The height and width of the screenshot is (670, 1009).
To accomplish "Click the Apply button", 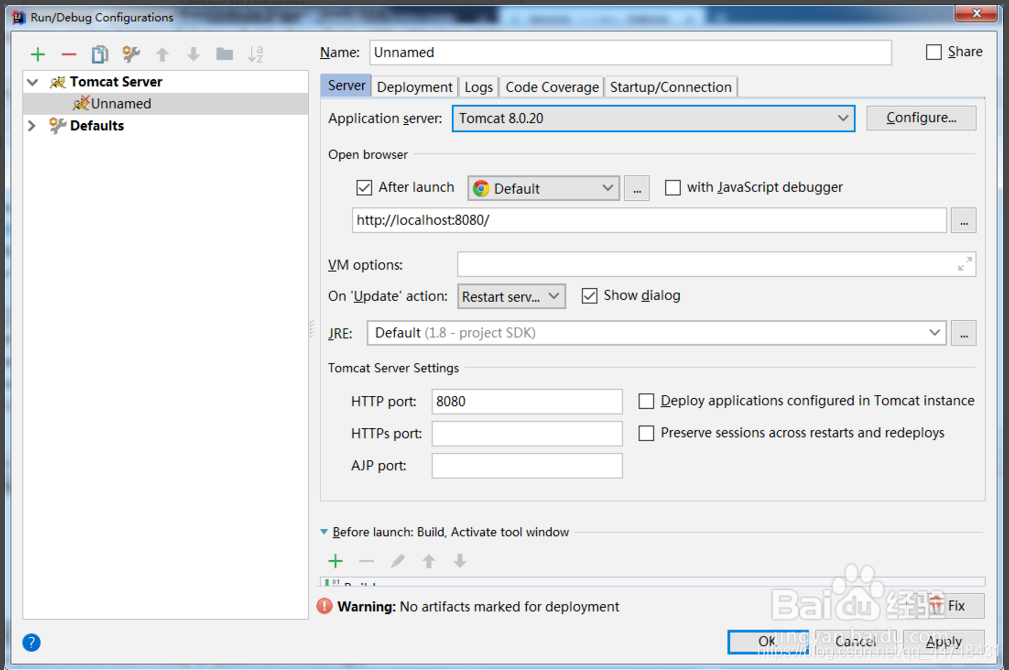I will [x=943, y=642].
